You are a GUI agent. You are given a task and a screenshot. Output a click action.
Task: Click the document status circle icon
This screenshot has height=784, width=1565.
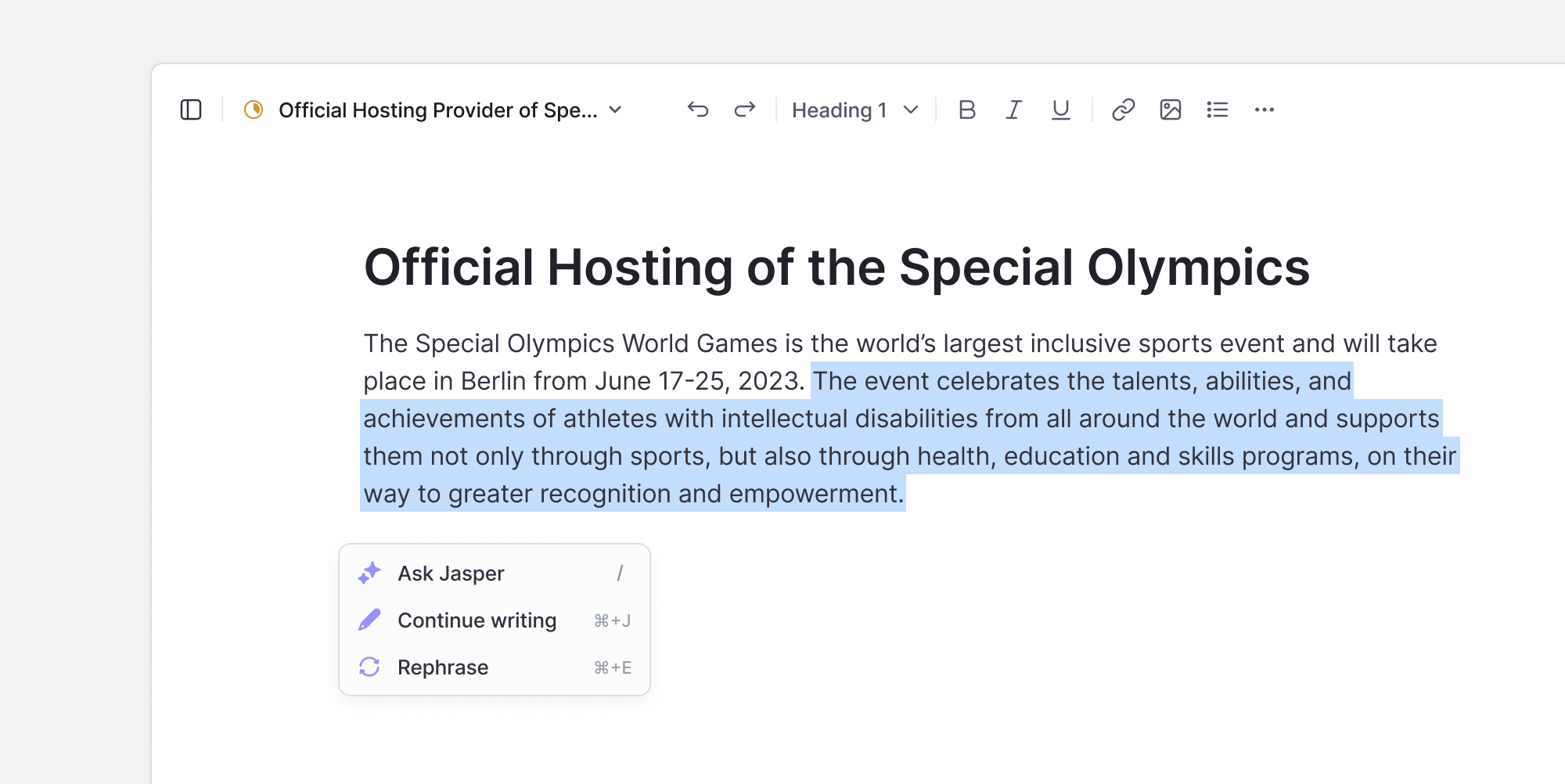tap(254, 110)
